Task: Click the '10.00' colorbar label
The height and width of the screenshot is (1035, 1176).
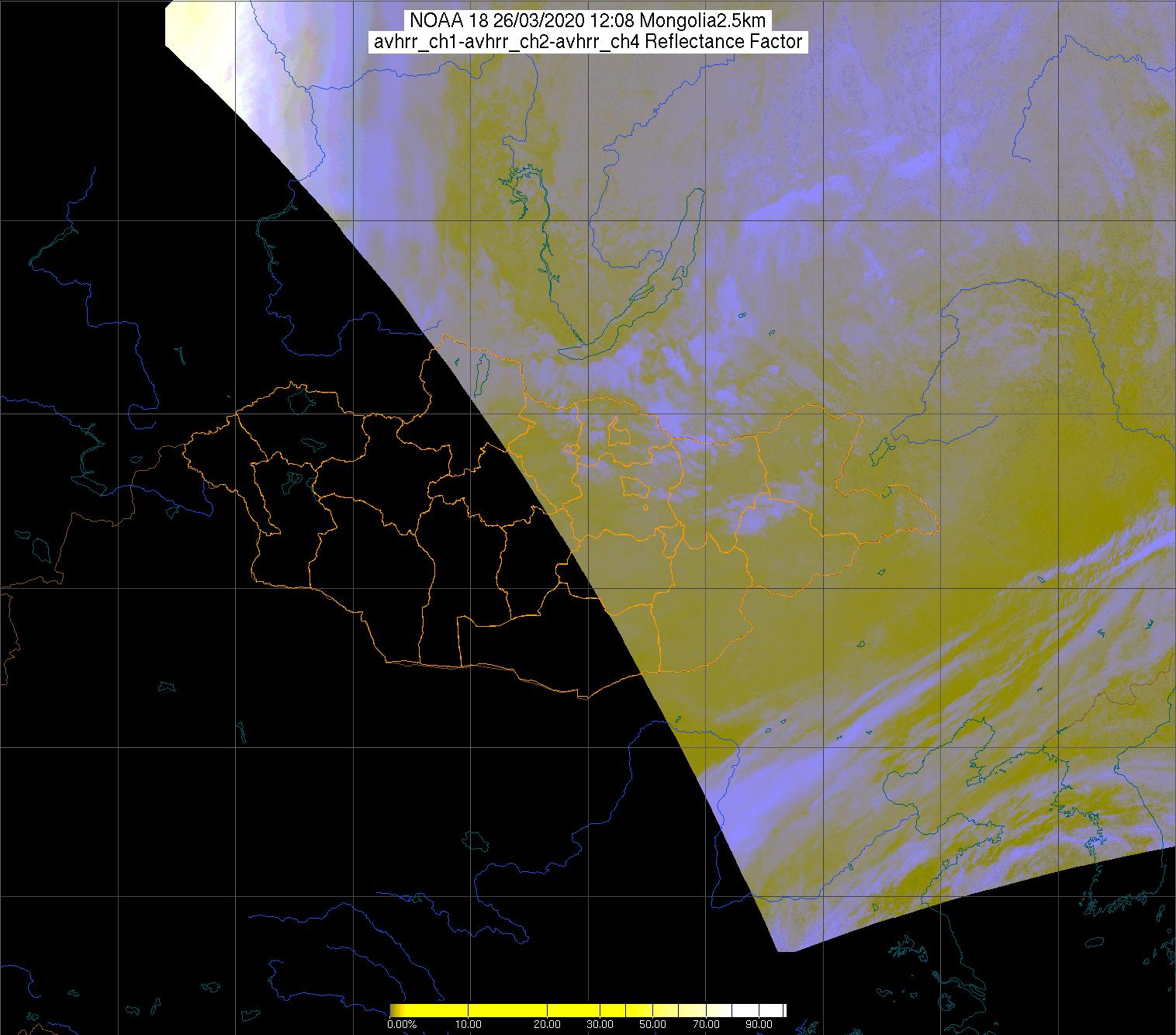Action: [470, 1025]
